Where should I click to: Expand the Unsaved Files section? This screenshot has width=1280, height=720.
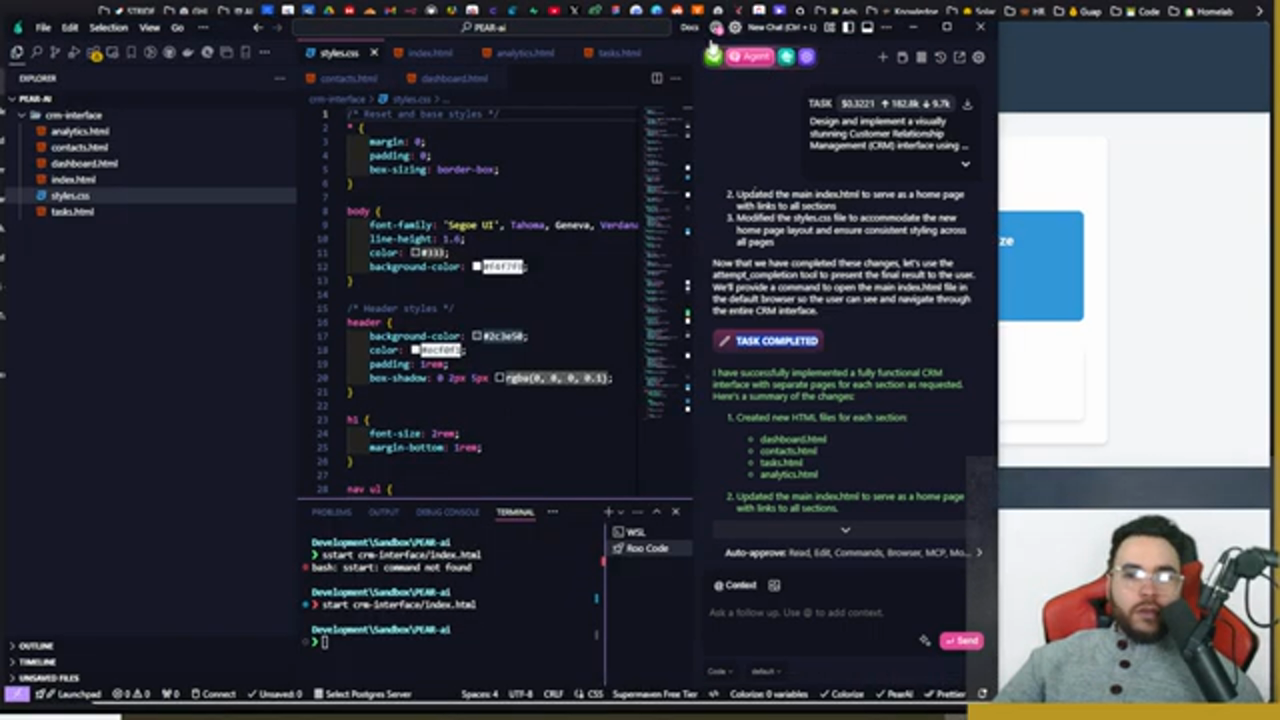pyautogui.click(x=48, y=678)
